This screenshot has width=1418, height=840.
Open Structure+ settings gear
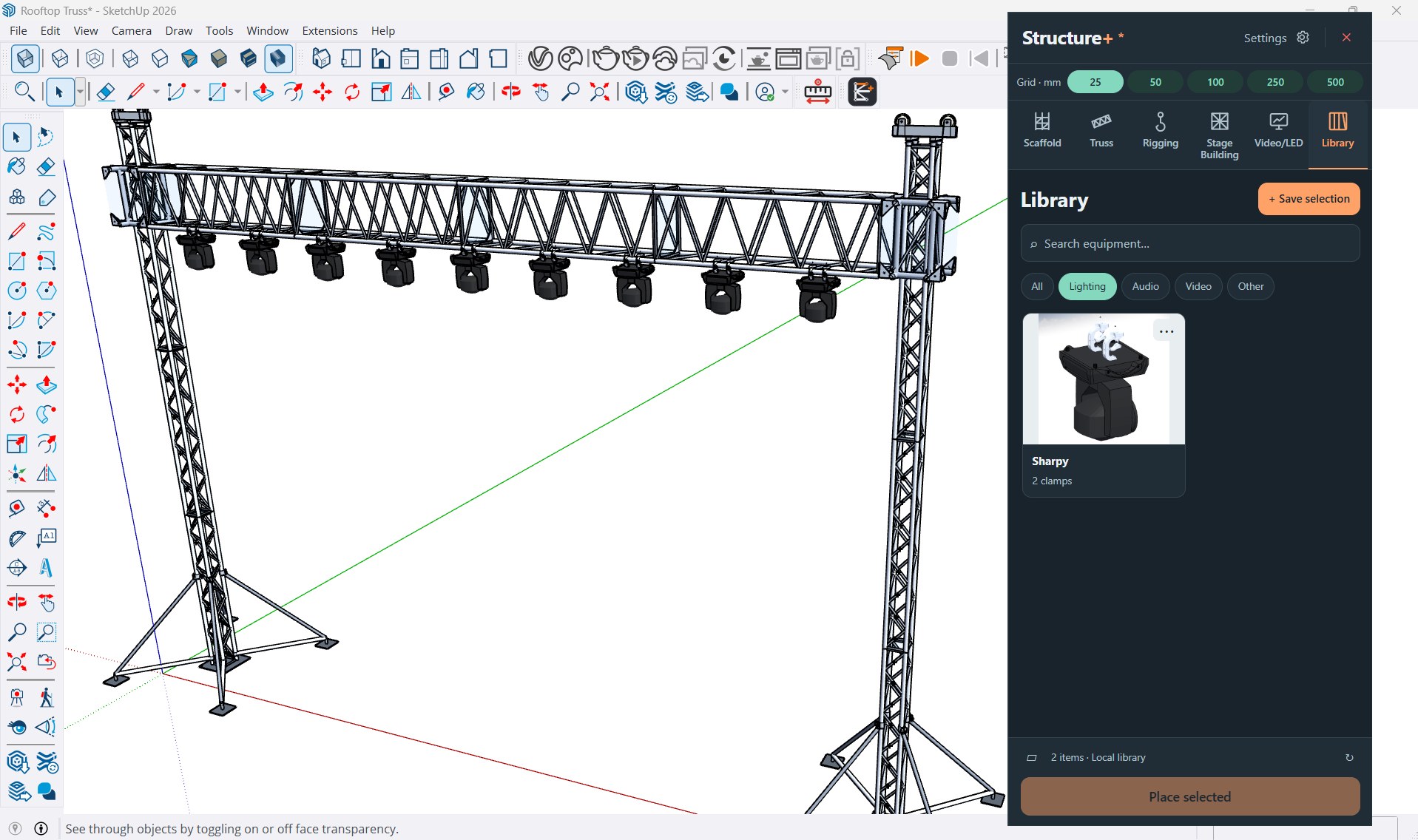pyautogui.click(x=1303, y=38)
